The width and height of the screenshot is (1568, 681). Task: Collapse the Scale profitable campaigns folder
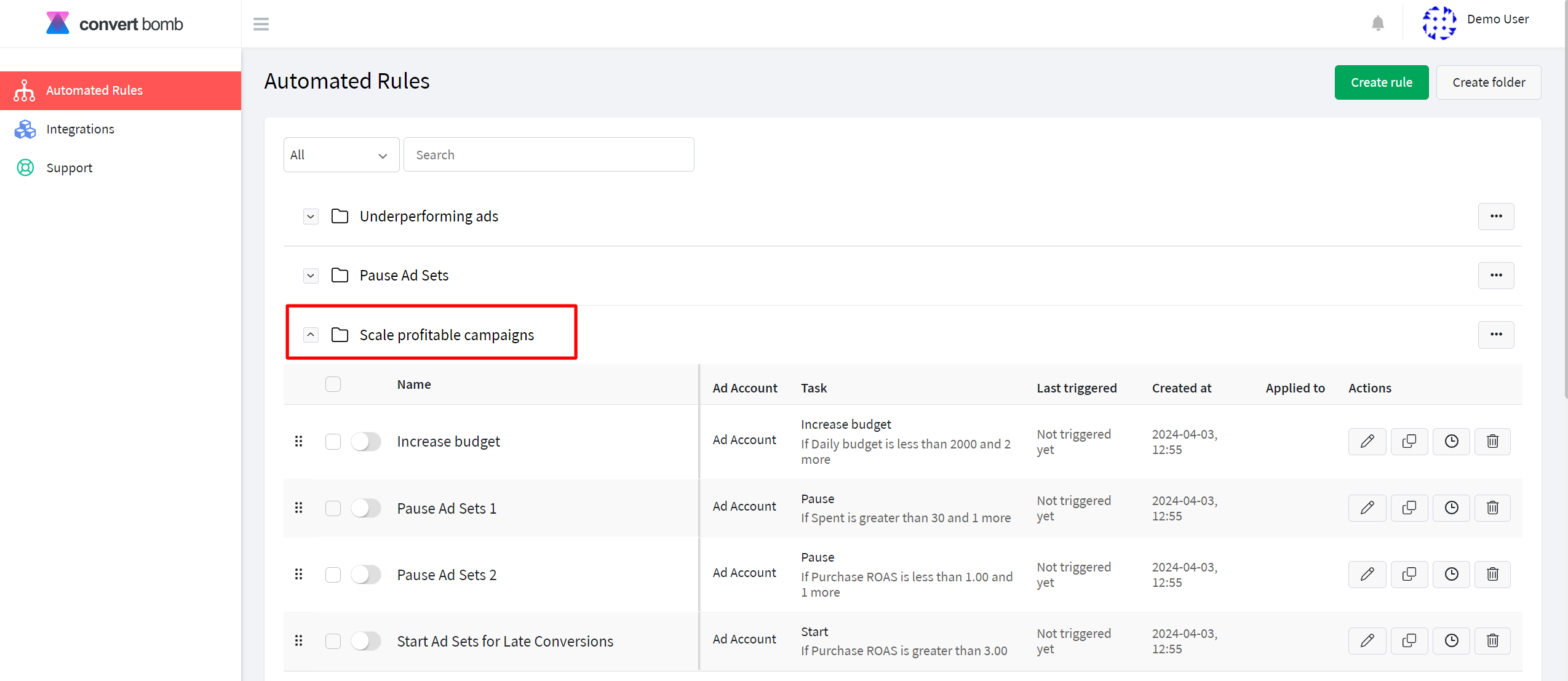click(x=310, y=334)
